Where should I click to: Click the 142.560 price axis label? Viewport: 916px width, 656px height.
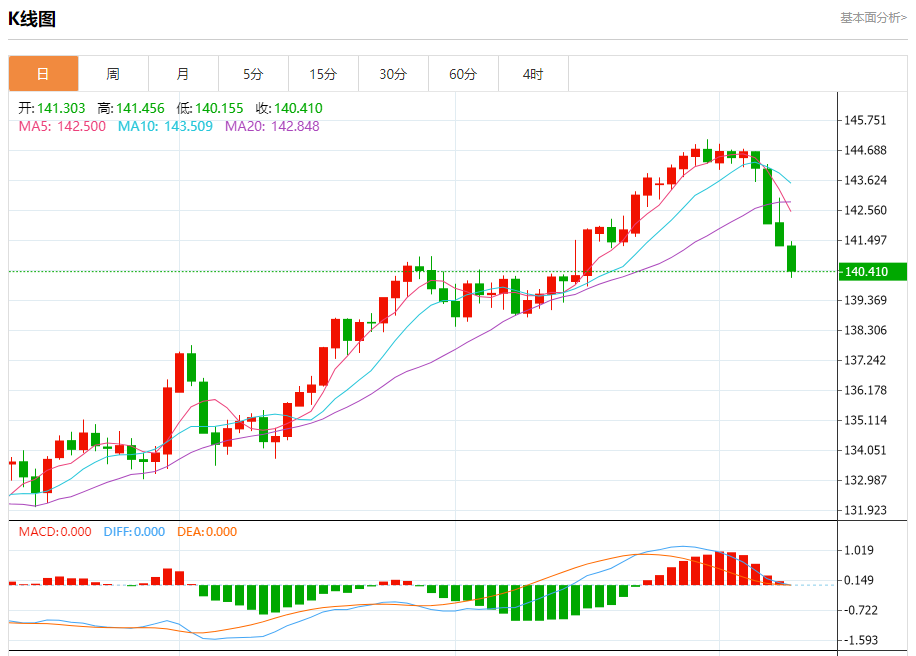click(x=865, y=210)
